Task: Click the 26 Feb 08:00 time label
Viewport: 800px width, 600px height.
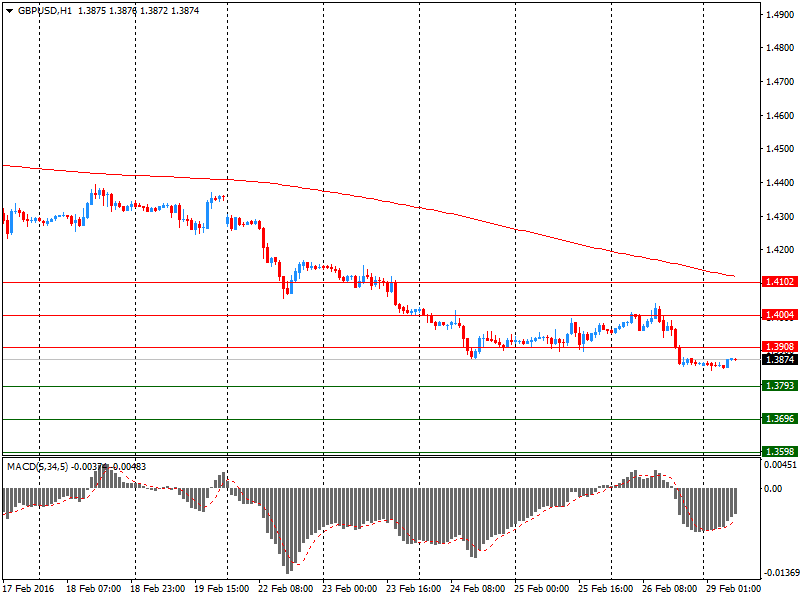Action: 669,588
